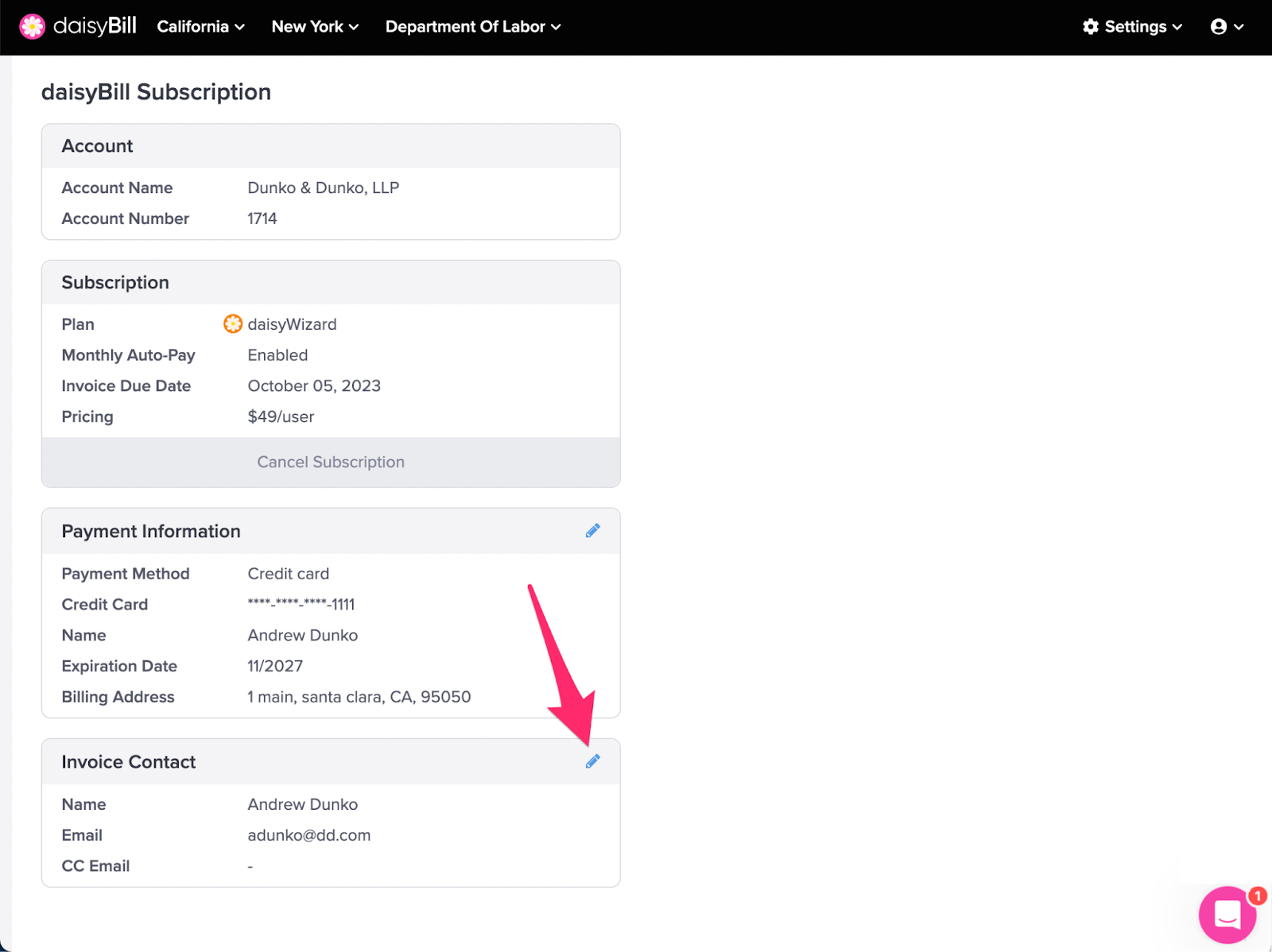Click the daisyBill daisy logo
This screenshot has height=952, width=1272.
click(32, 26)
